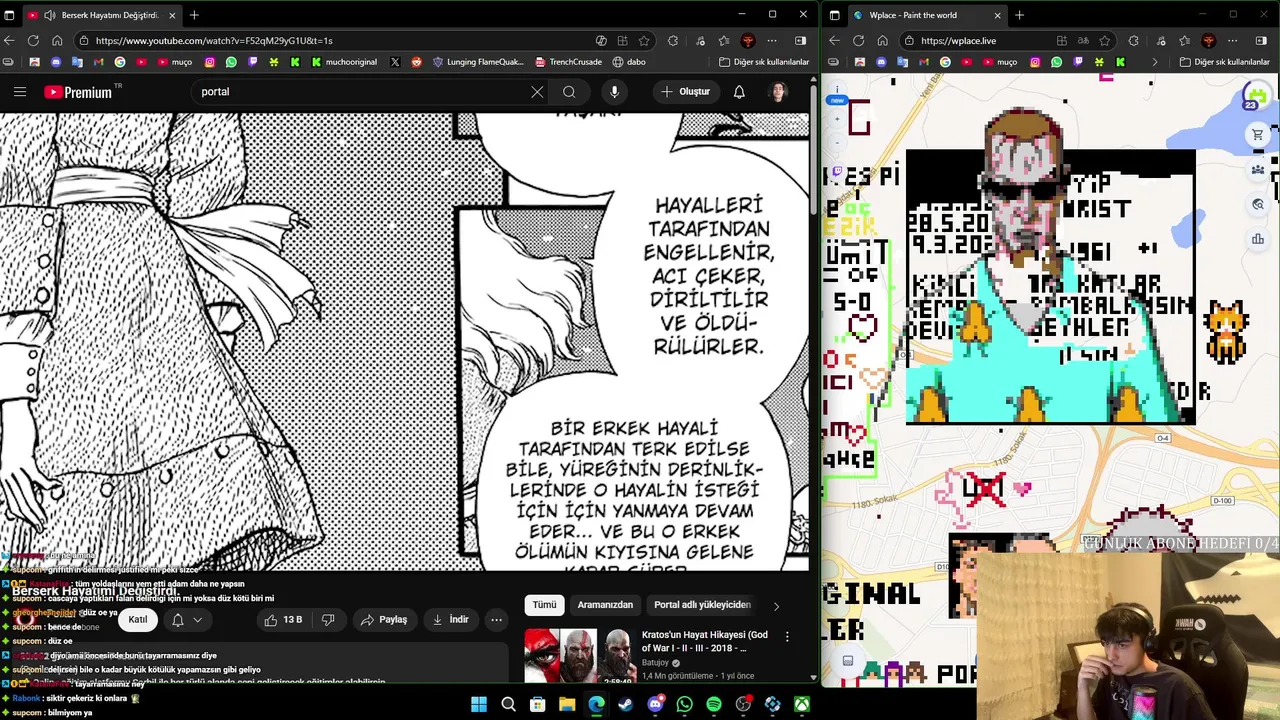The image size is (1280, 720).
Task: Open a new tab in YouTube window
Action: click(194, 15)
